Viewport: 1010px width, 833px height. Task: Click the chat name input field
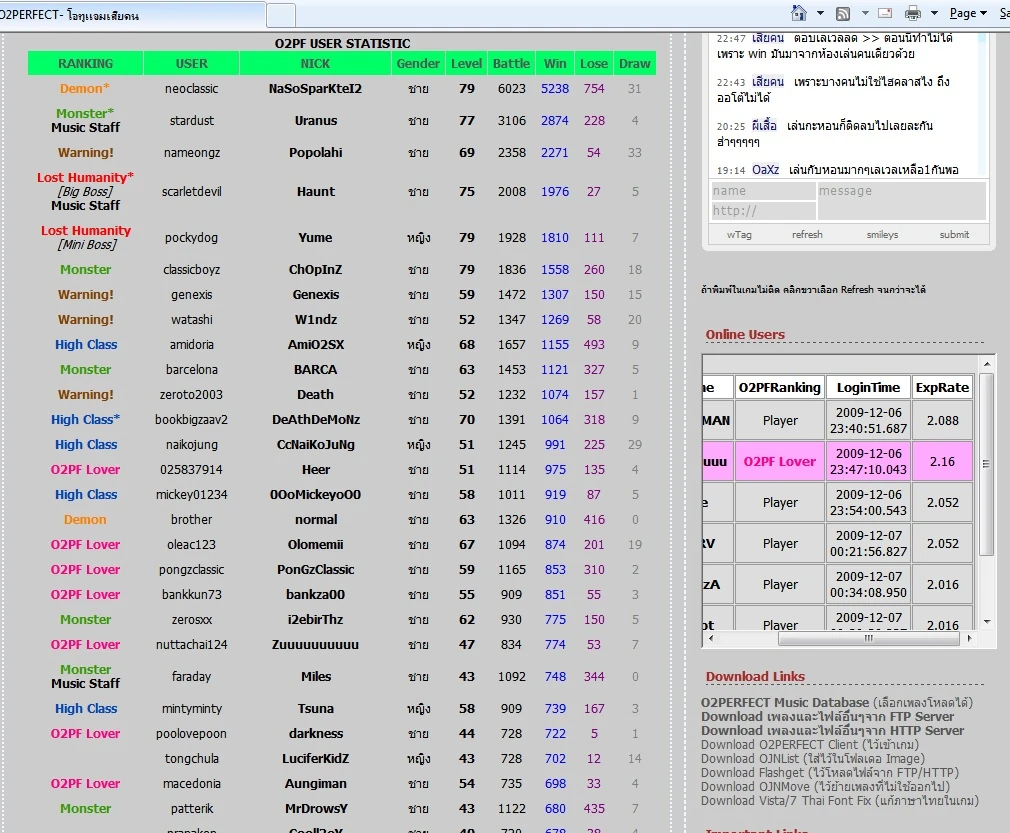click(x=763, y=191)
